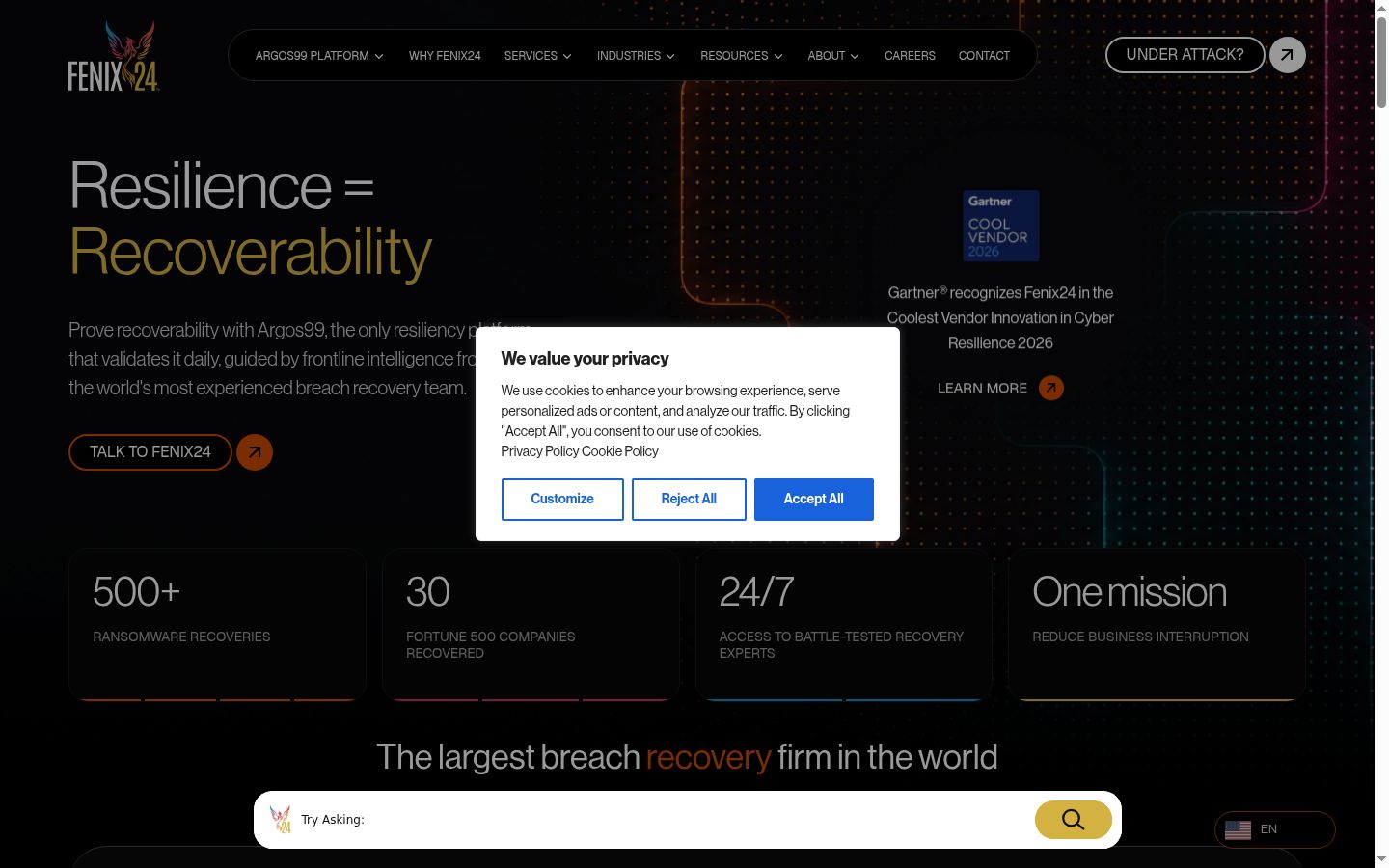This screenshot has width=1389, height=868.
Task: Click the 'Resilience =' headline text
Action: pyautogui.click(x=222, y=186)
